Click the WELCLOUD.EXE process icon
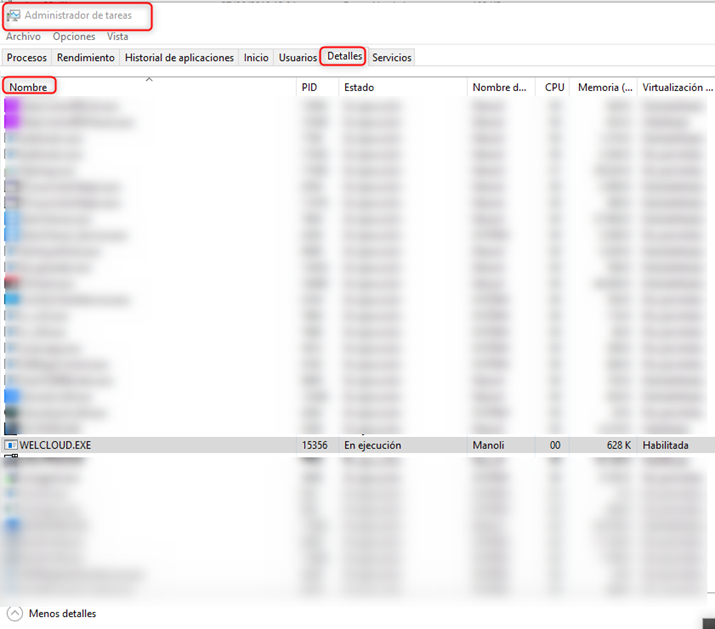The height and width of the screenshot is (629, 715). [x=11, y=444]
